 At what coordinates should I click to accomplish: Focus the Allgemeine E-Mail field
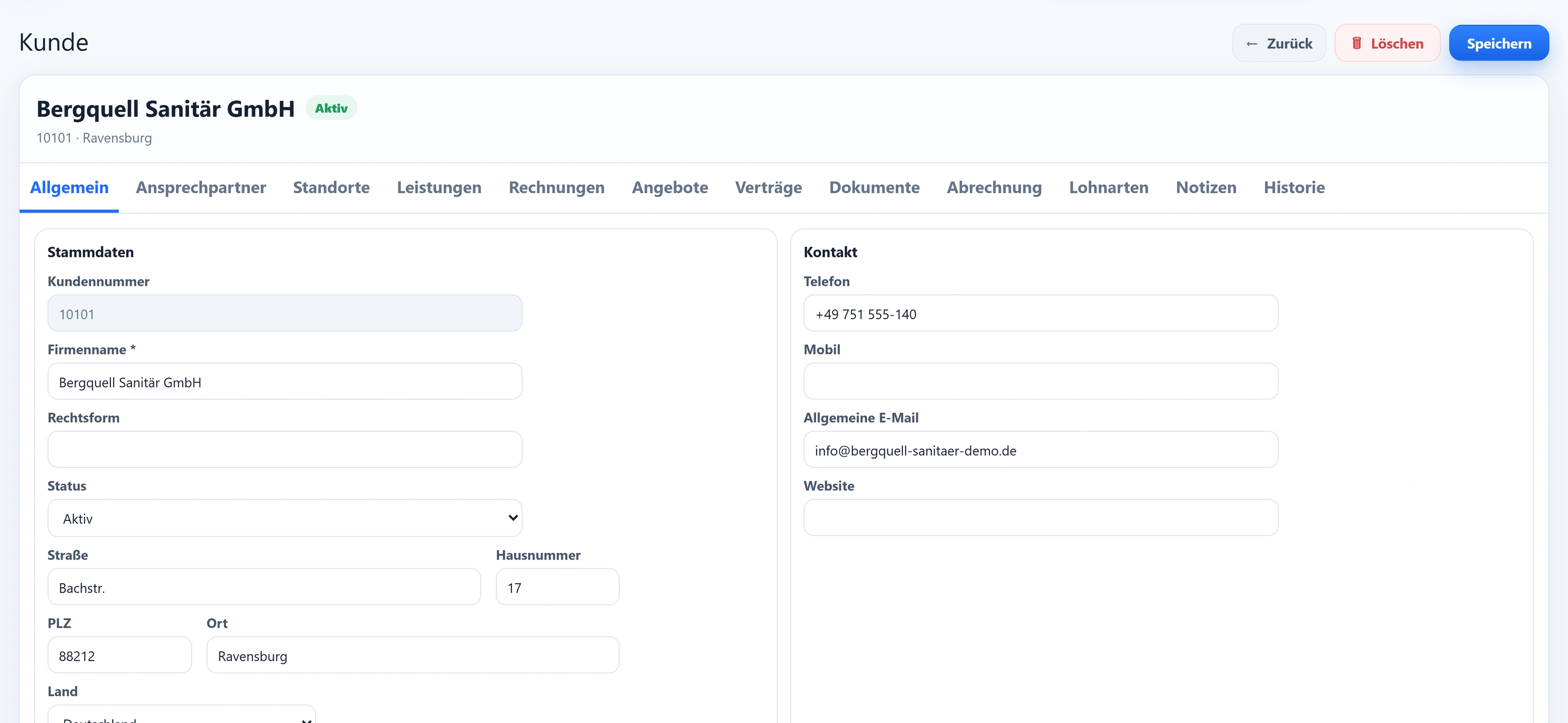[x=1041, y=450]
